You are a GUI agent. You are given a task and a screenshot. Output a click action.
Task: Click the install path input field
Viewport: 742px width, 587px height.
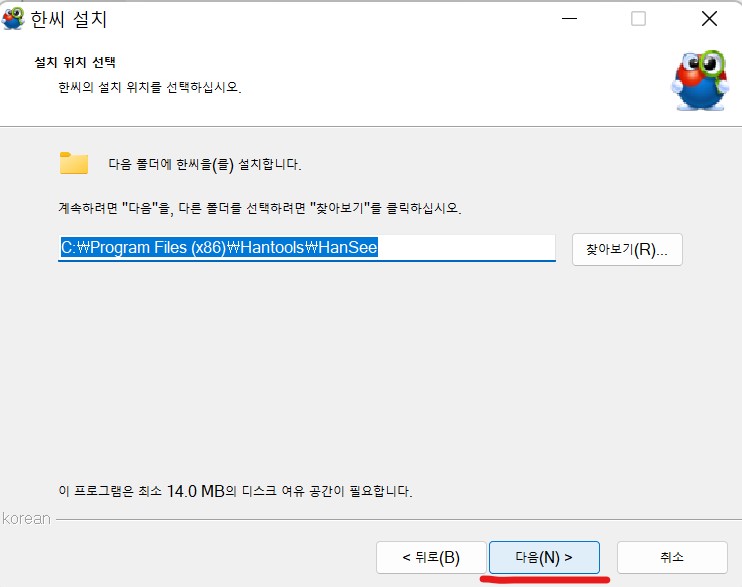(307, 248)
